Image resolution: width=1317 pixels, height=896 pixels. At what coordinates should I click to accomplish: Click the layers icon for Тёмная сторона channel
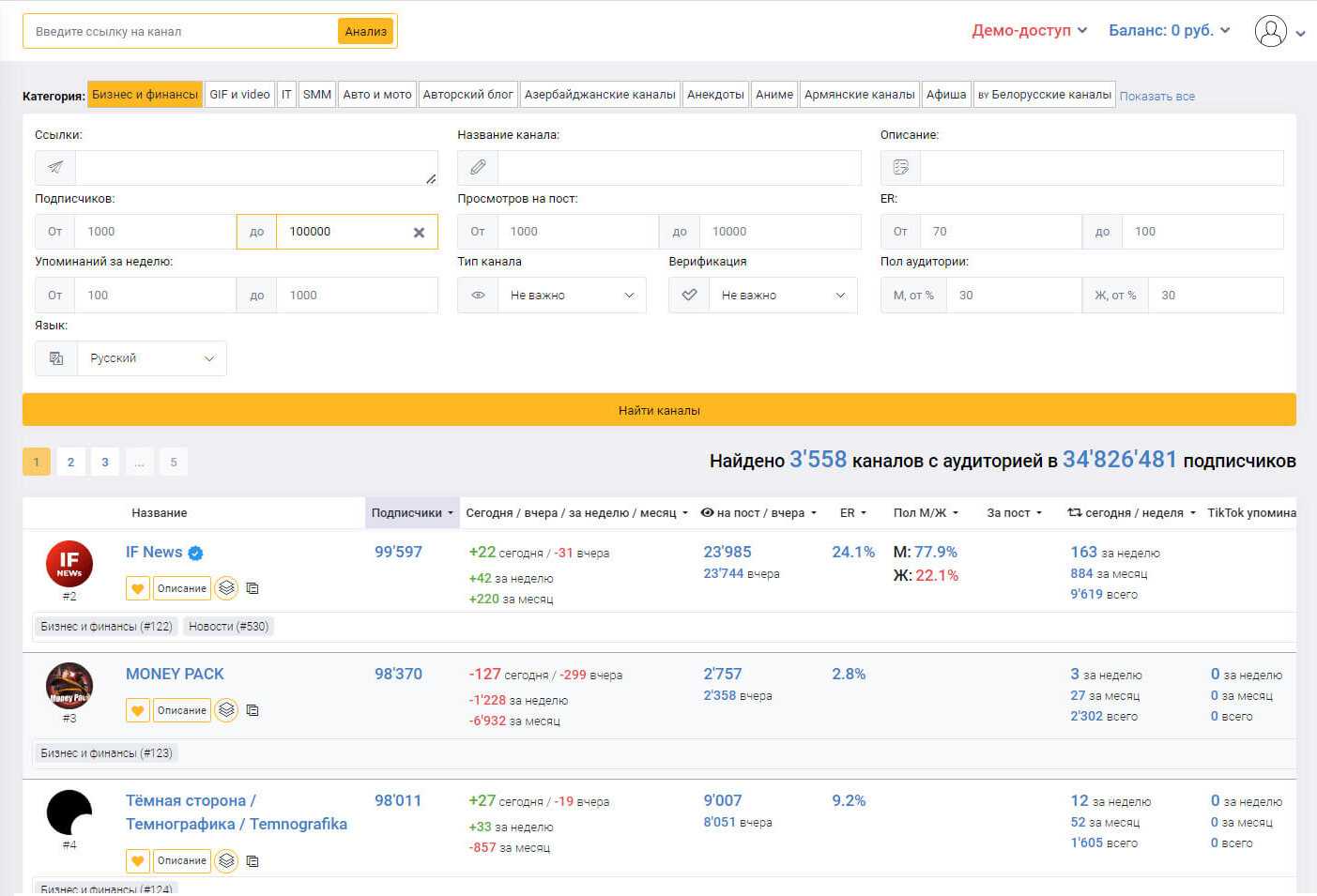226,860
